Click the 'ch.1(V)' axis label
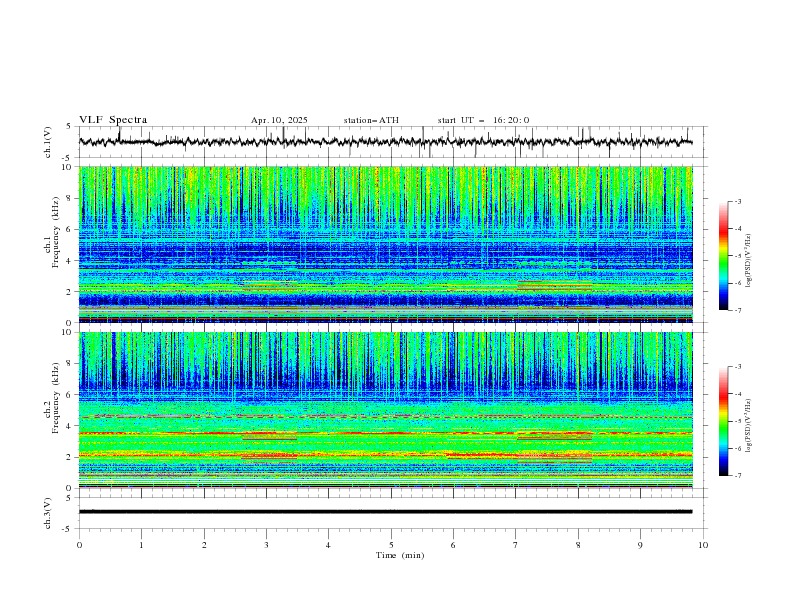Image resolution: width=792 pixels, height=612 pixels. [48, 142]
